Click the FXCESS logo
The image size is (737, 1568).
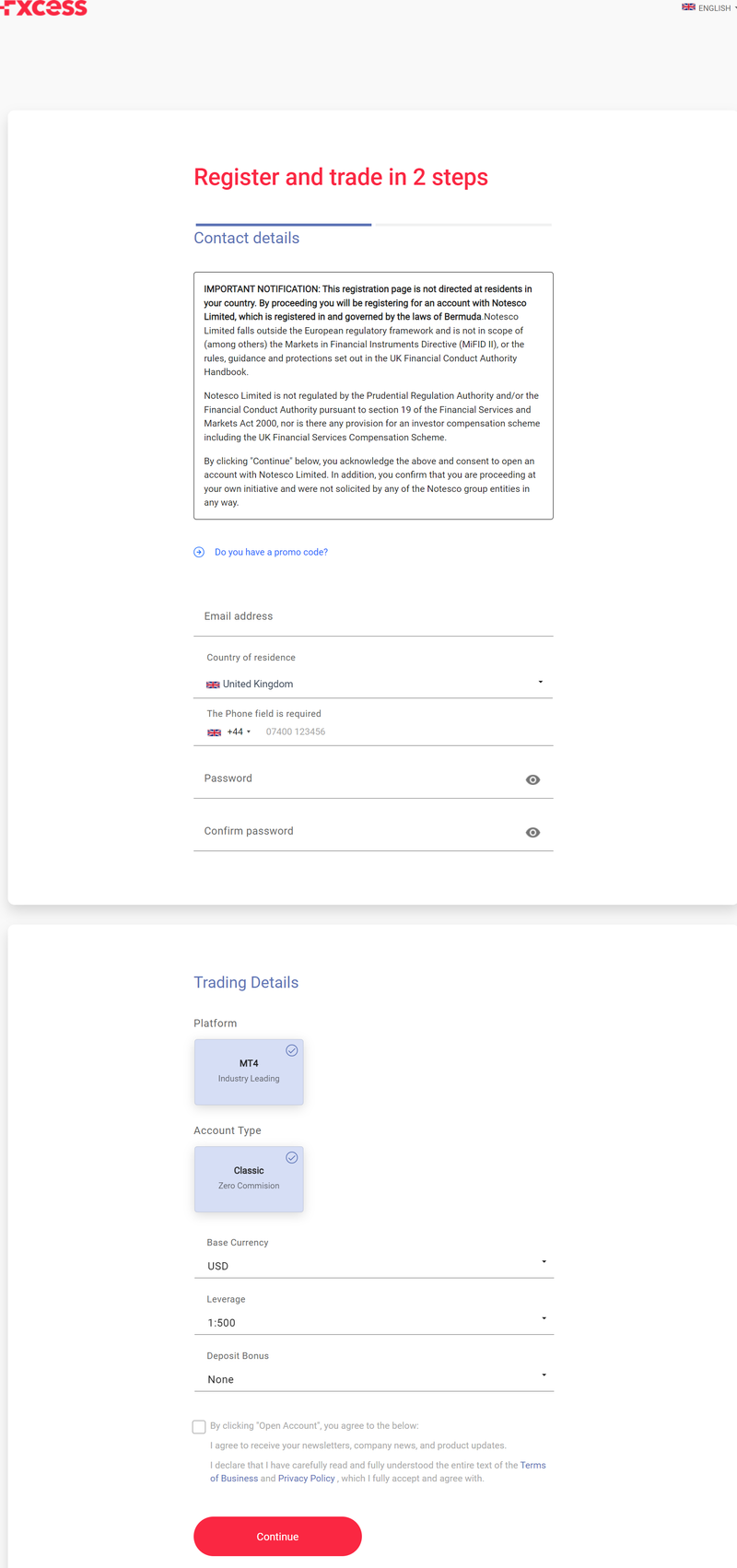[44, 7]
